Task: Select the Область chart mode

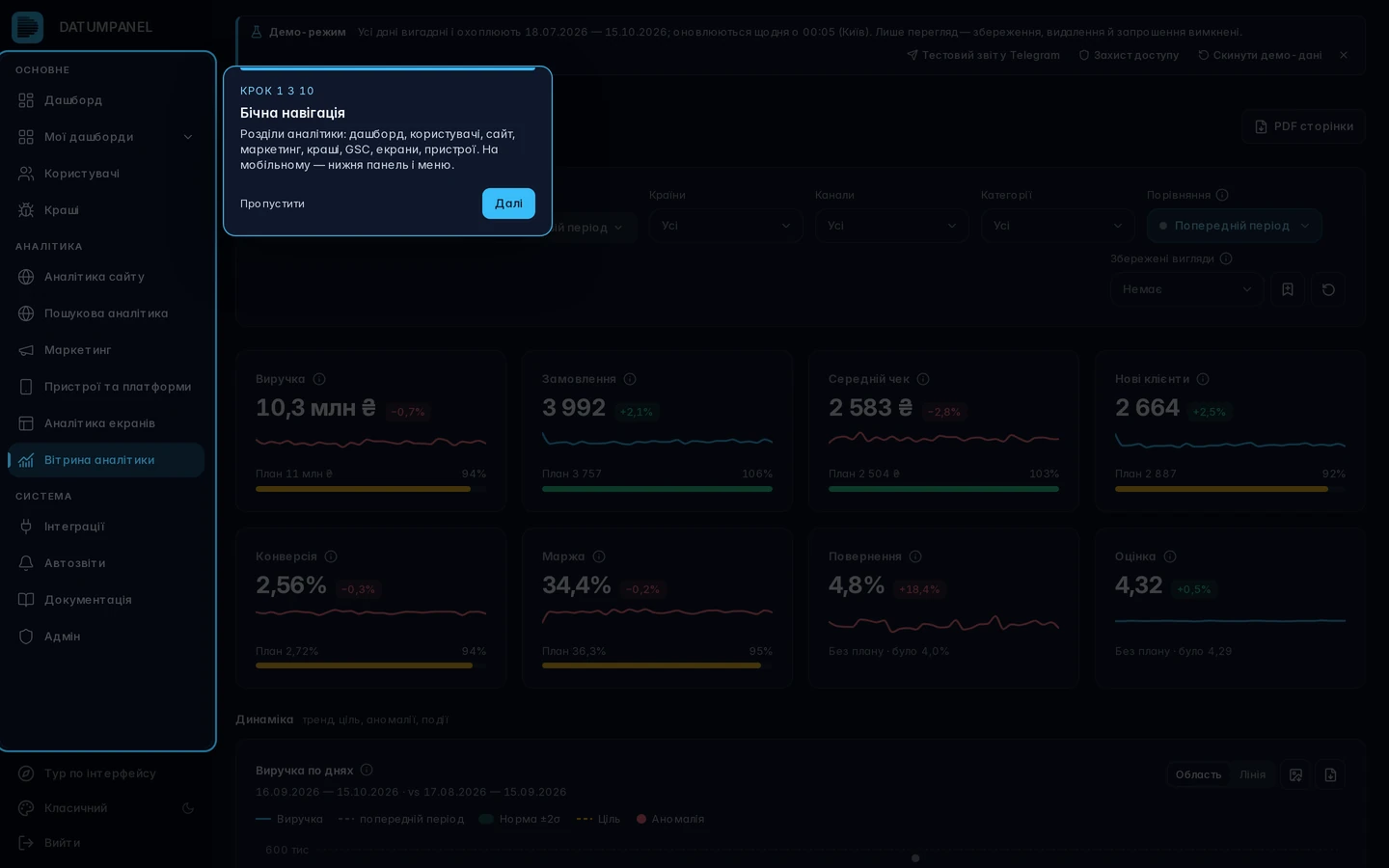Action: point(1198,774)
